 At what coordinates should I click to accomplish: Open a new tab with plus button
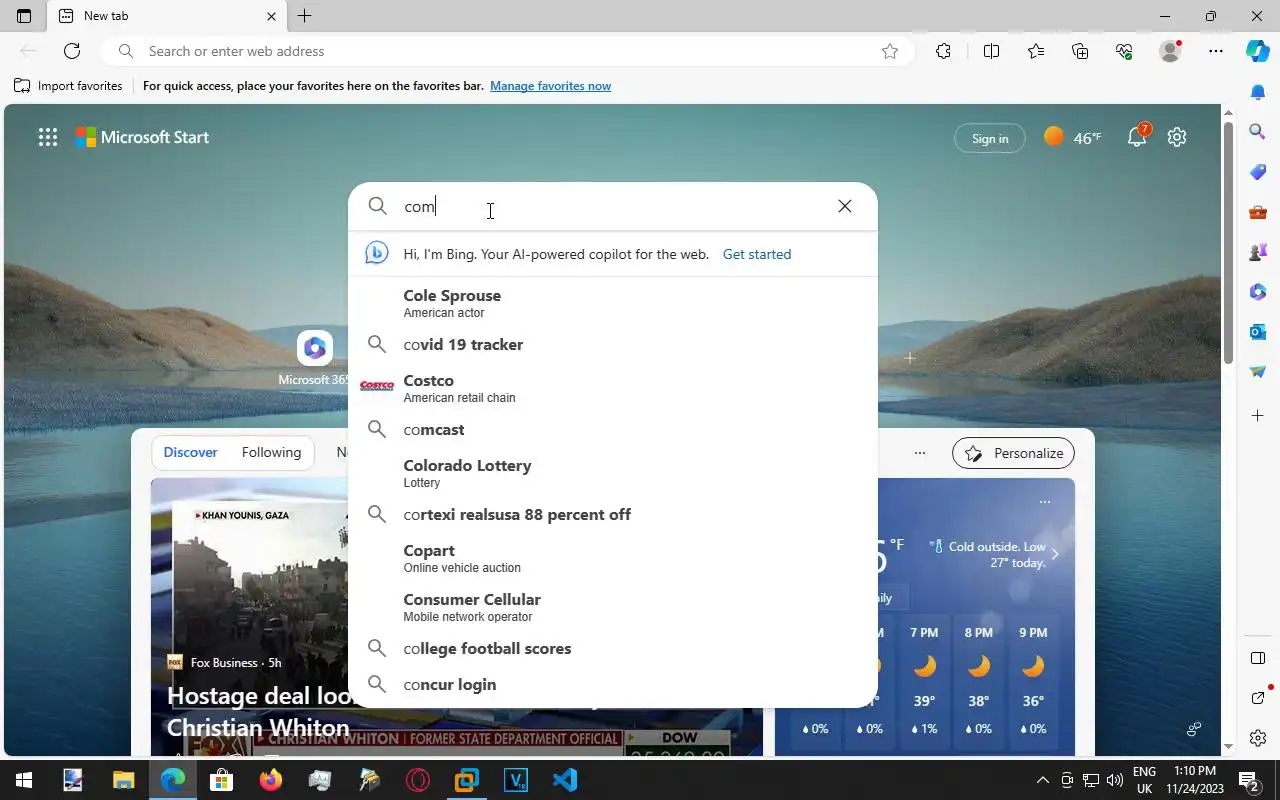(305, 16)
